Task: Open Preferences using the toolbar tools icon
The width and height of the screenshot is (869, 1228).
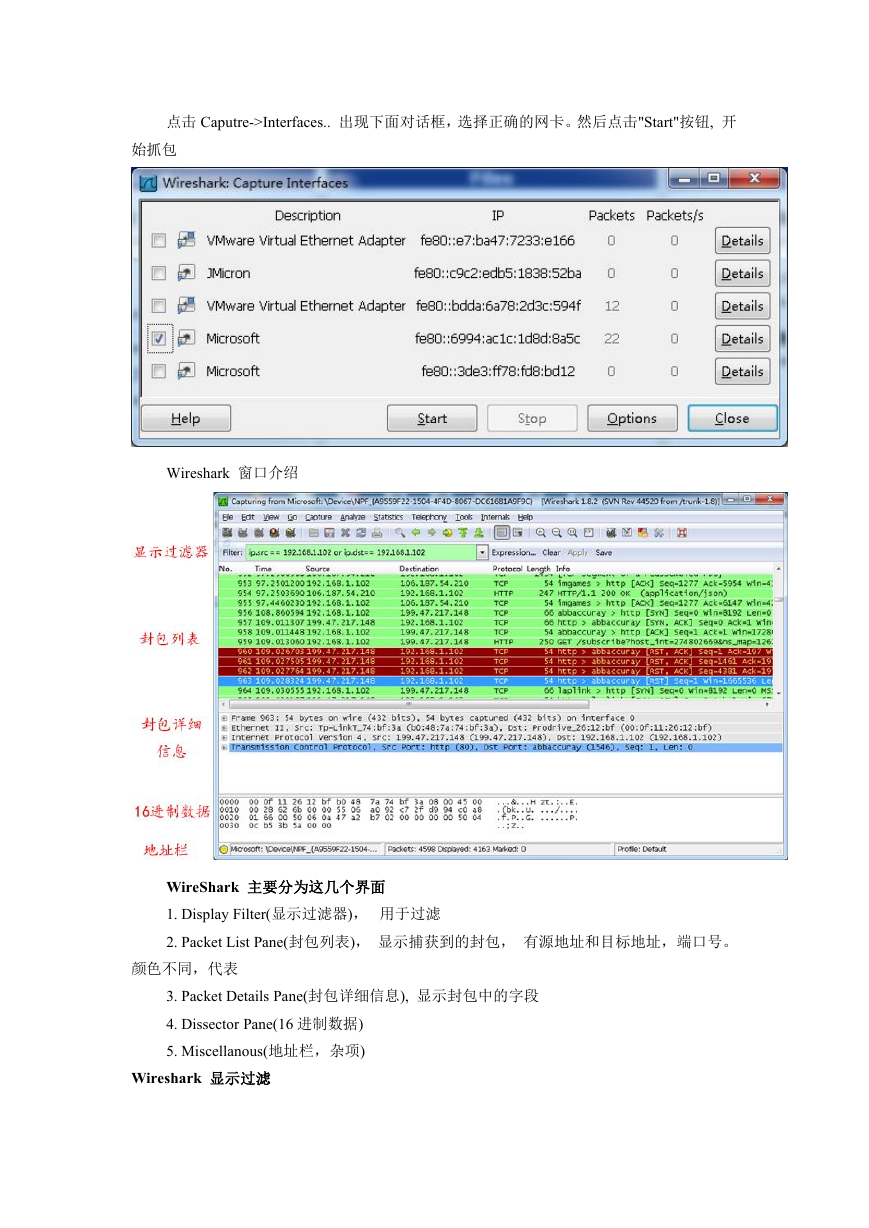Action: 658,533
